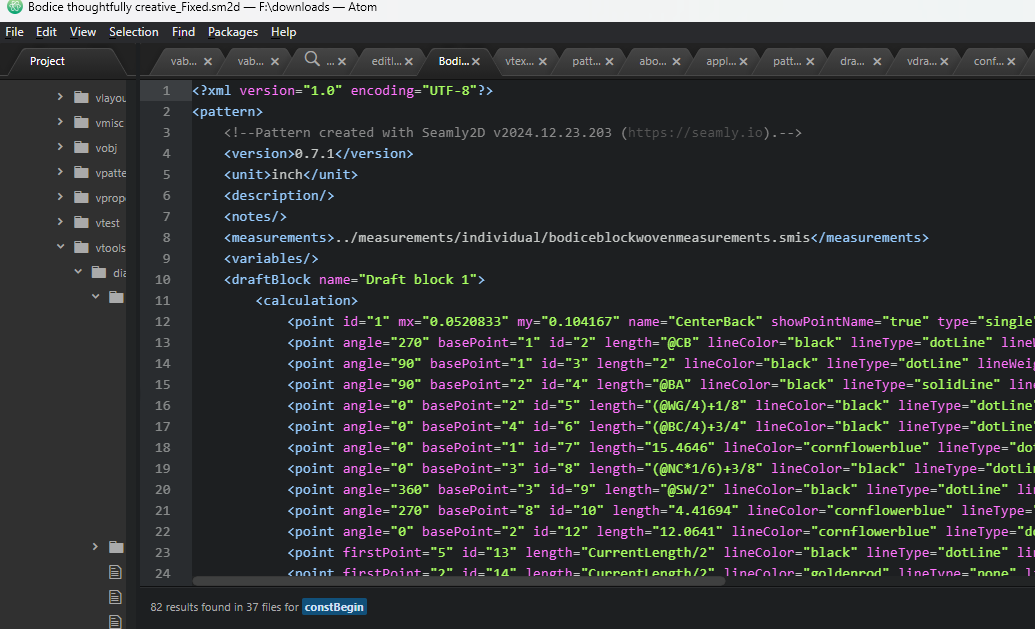Click the constBegin search term highlight
The width and height of the screenshot is (1035, 629).
335,606
